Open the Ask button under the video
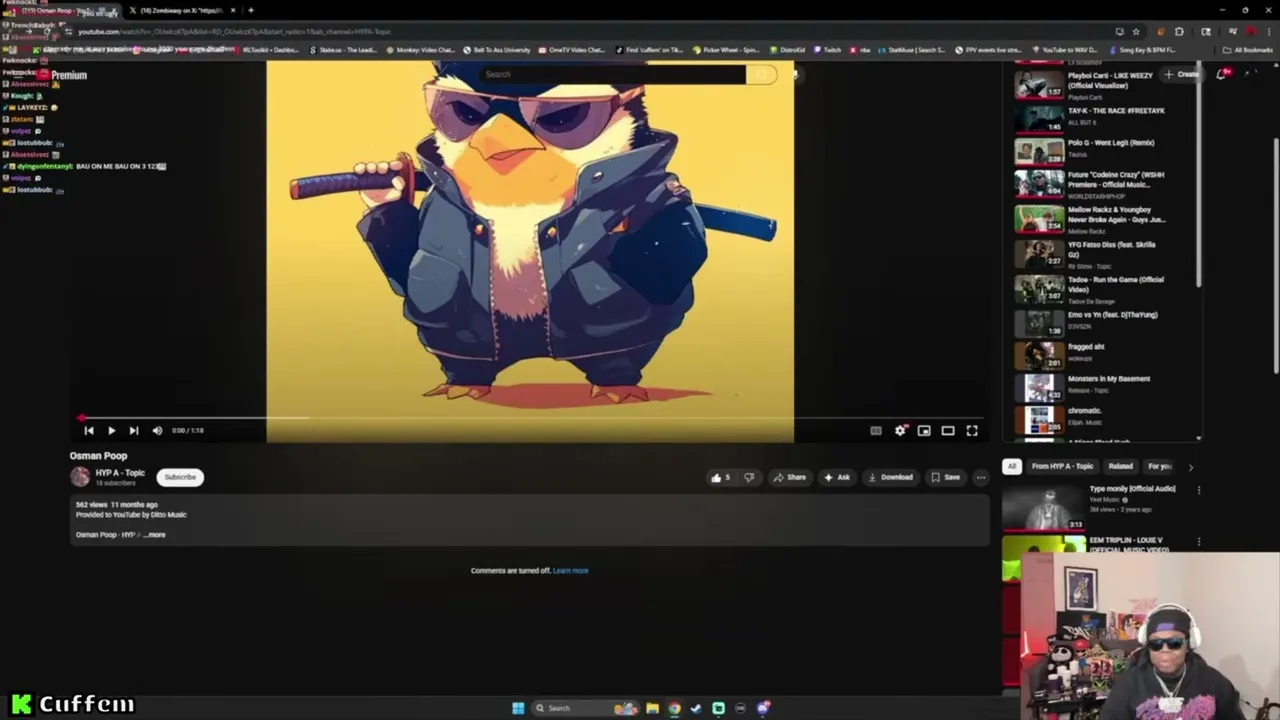The image size is (1280, 720). (837, 477)
